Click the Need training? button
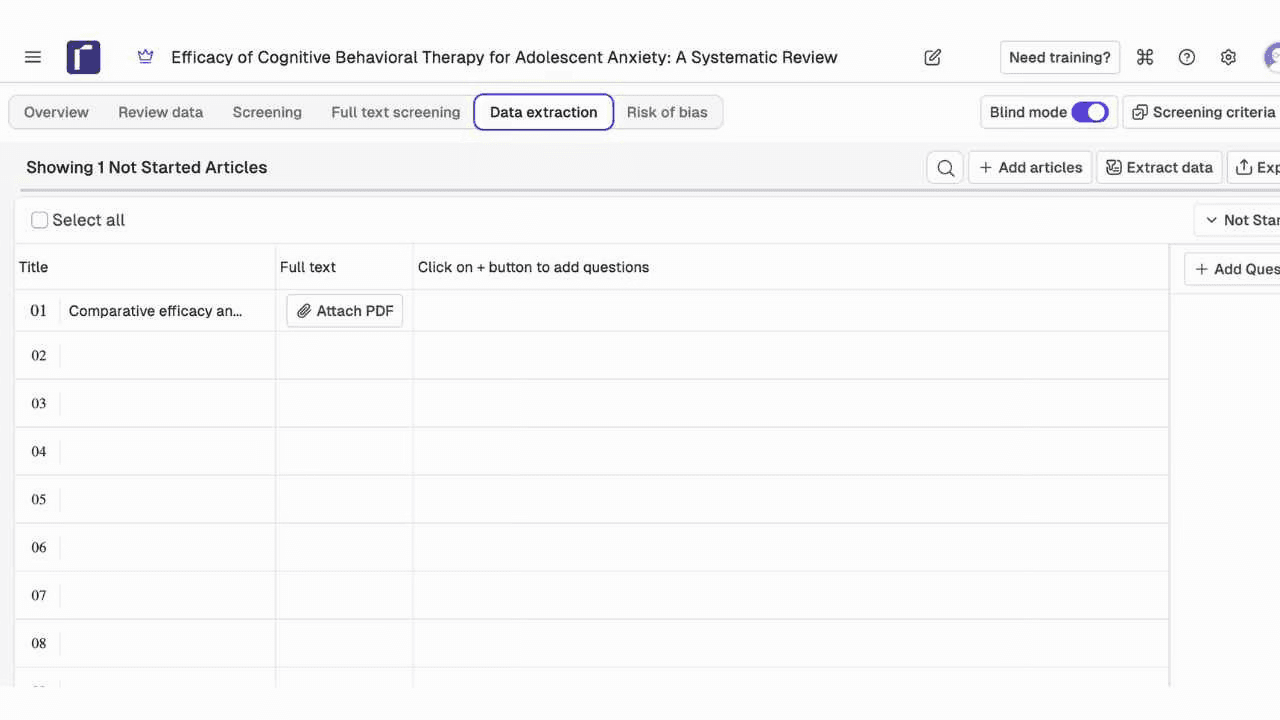Screen dimensions: 1280x720 pyautogui.click(x=1060, y=57)
